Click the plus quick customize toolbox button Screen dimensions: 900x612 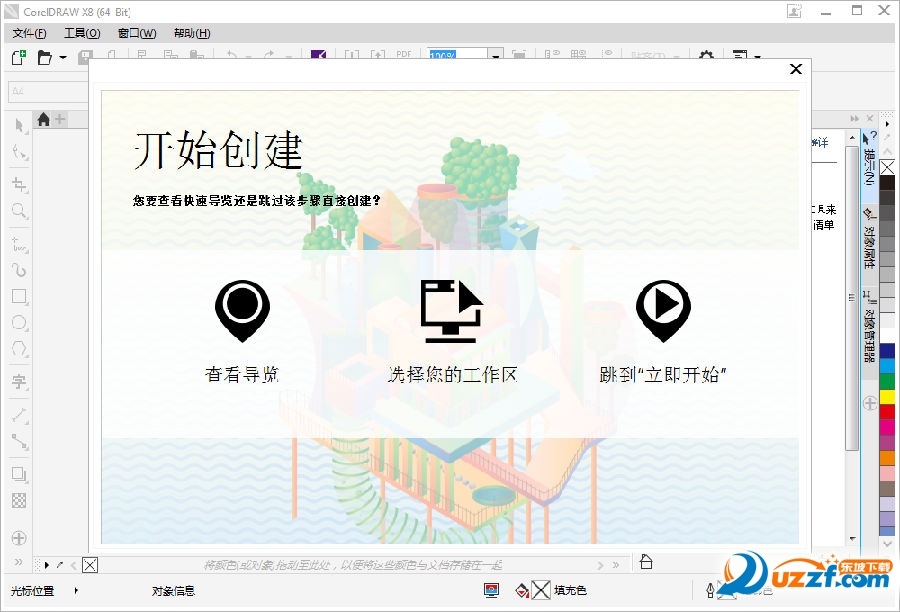click(19, 538)
